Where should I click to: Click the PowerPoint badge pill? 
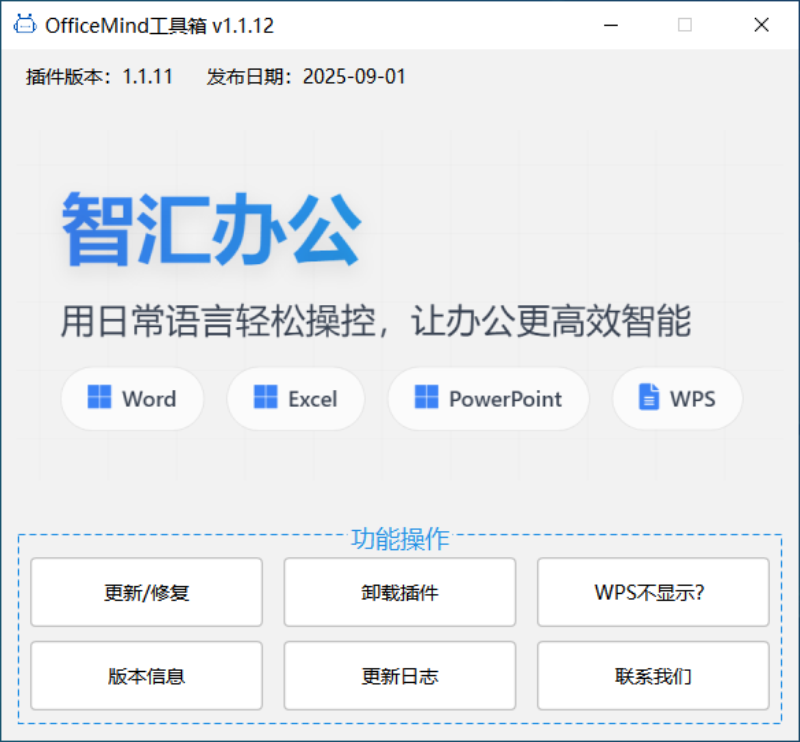click(x=488, y=398)
